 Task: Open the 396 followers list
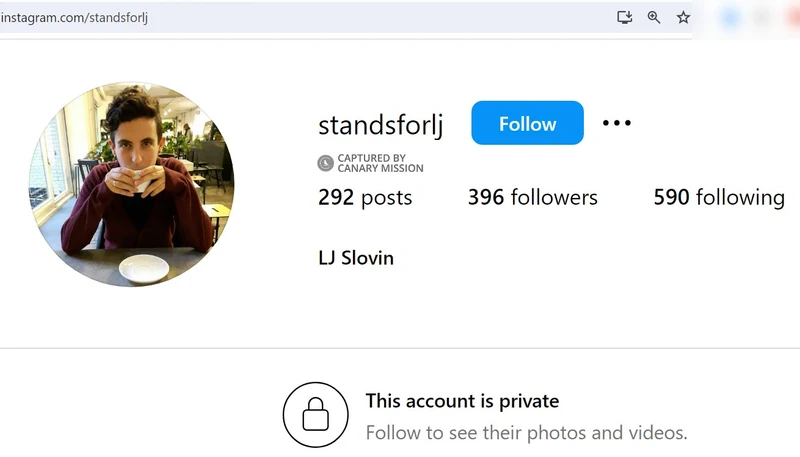tap(533, 197)
